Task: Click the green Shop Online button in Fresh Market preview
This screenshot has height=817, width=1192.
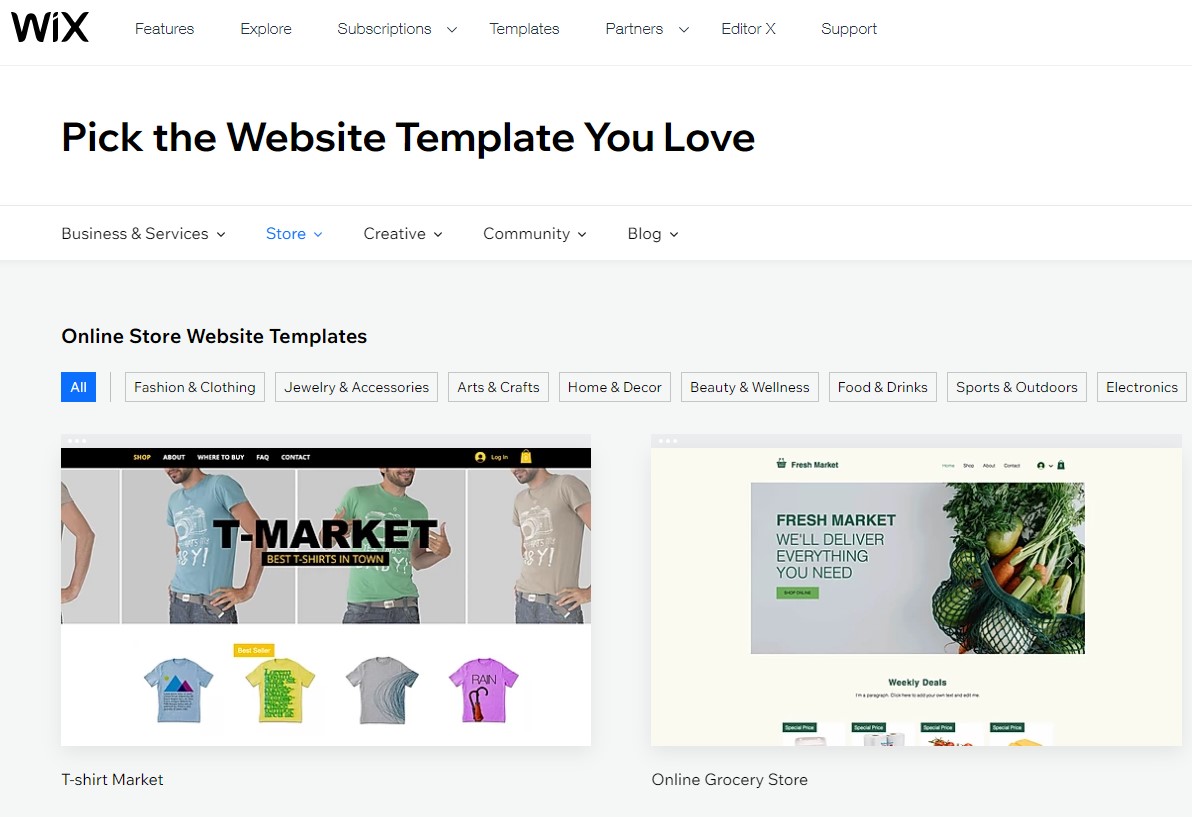Action: [797, 593]
